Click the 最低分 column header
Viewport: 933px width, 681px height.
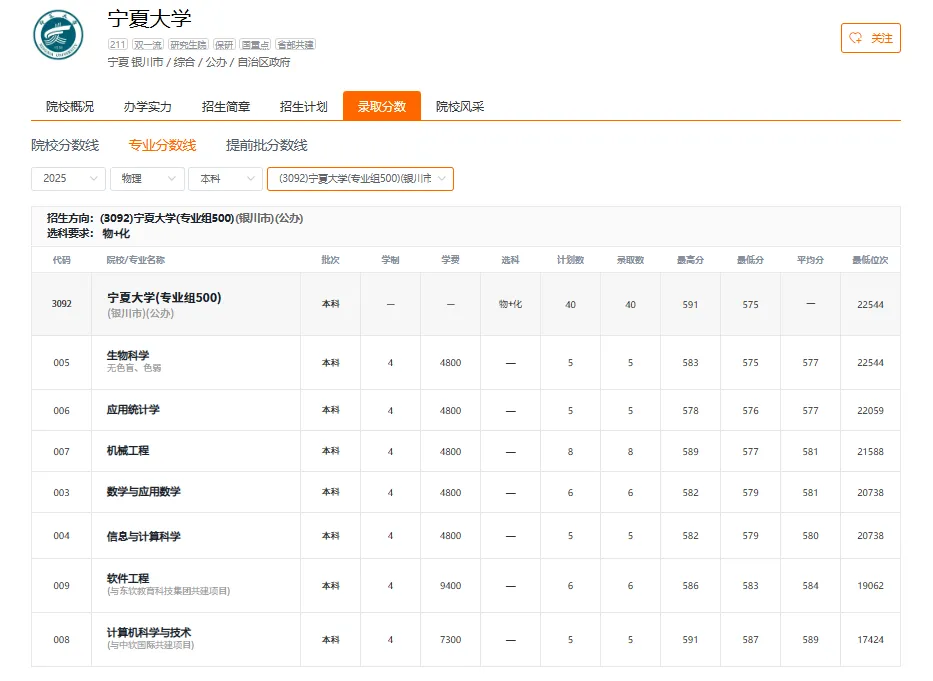pyautogui.click(x=750, y=260)
